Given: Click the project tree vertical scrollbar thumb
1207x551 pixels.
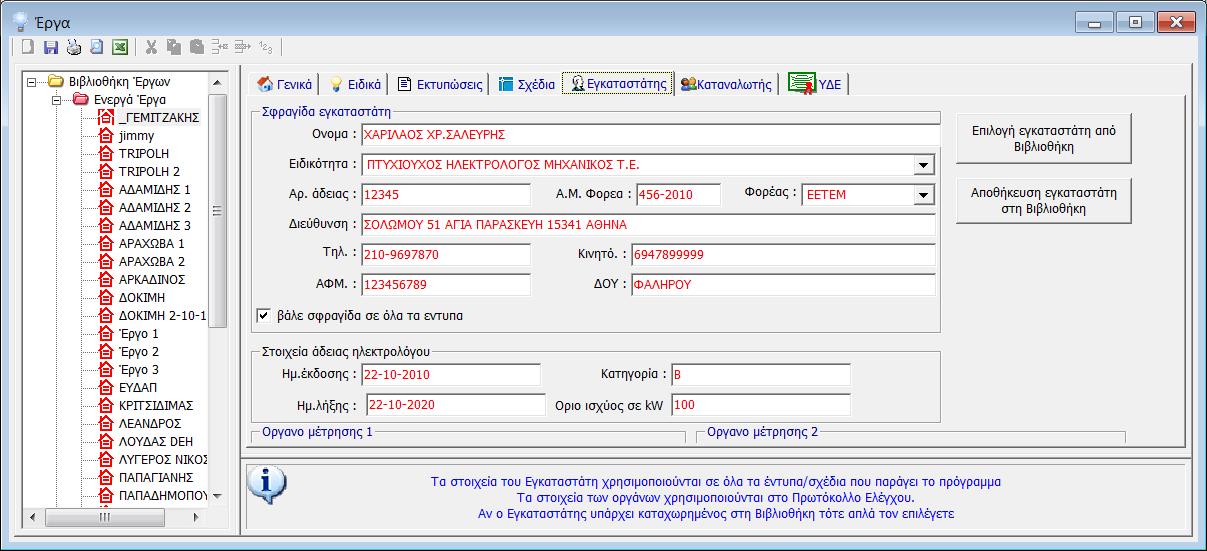Looking at the screenshot, I should pos(217,210).
